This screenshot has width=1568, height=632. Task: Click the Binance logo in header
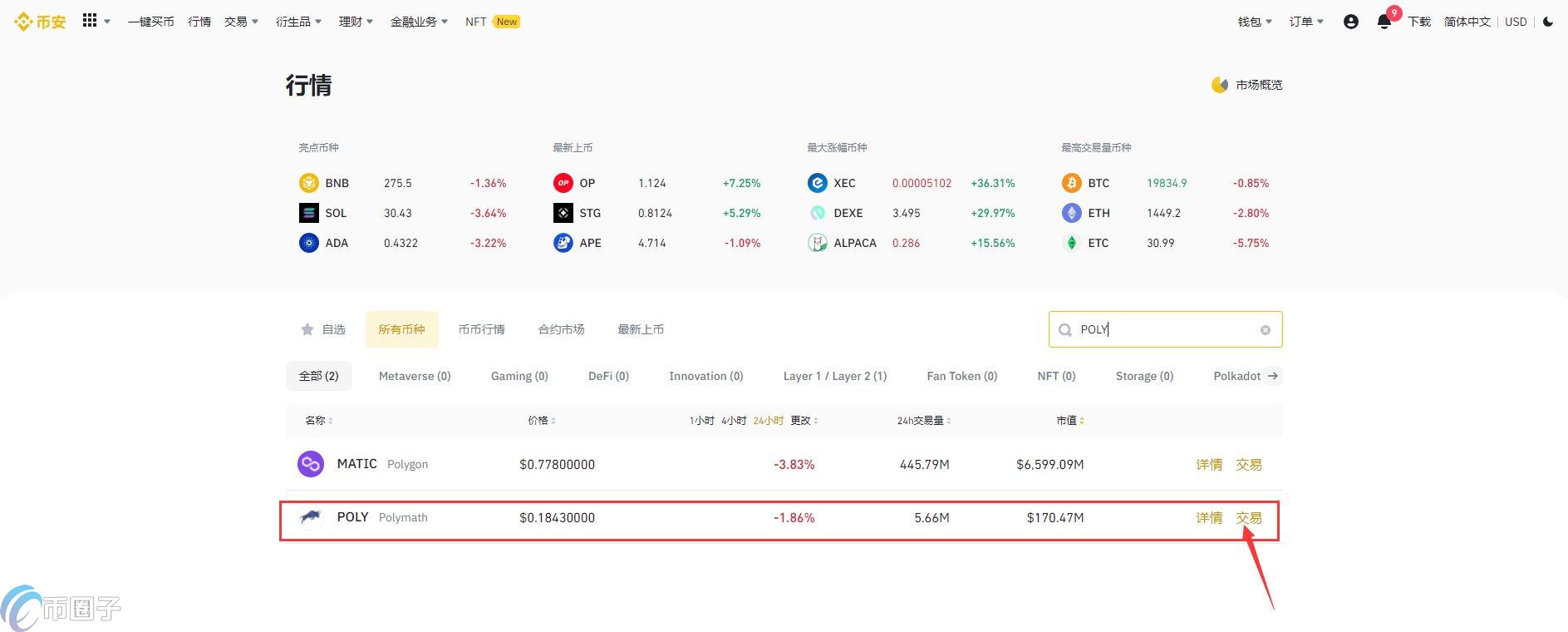tap(40, 22)
